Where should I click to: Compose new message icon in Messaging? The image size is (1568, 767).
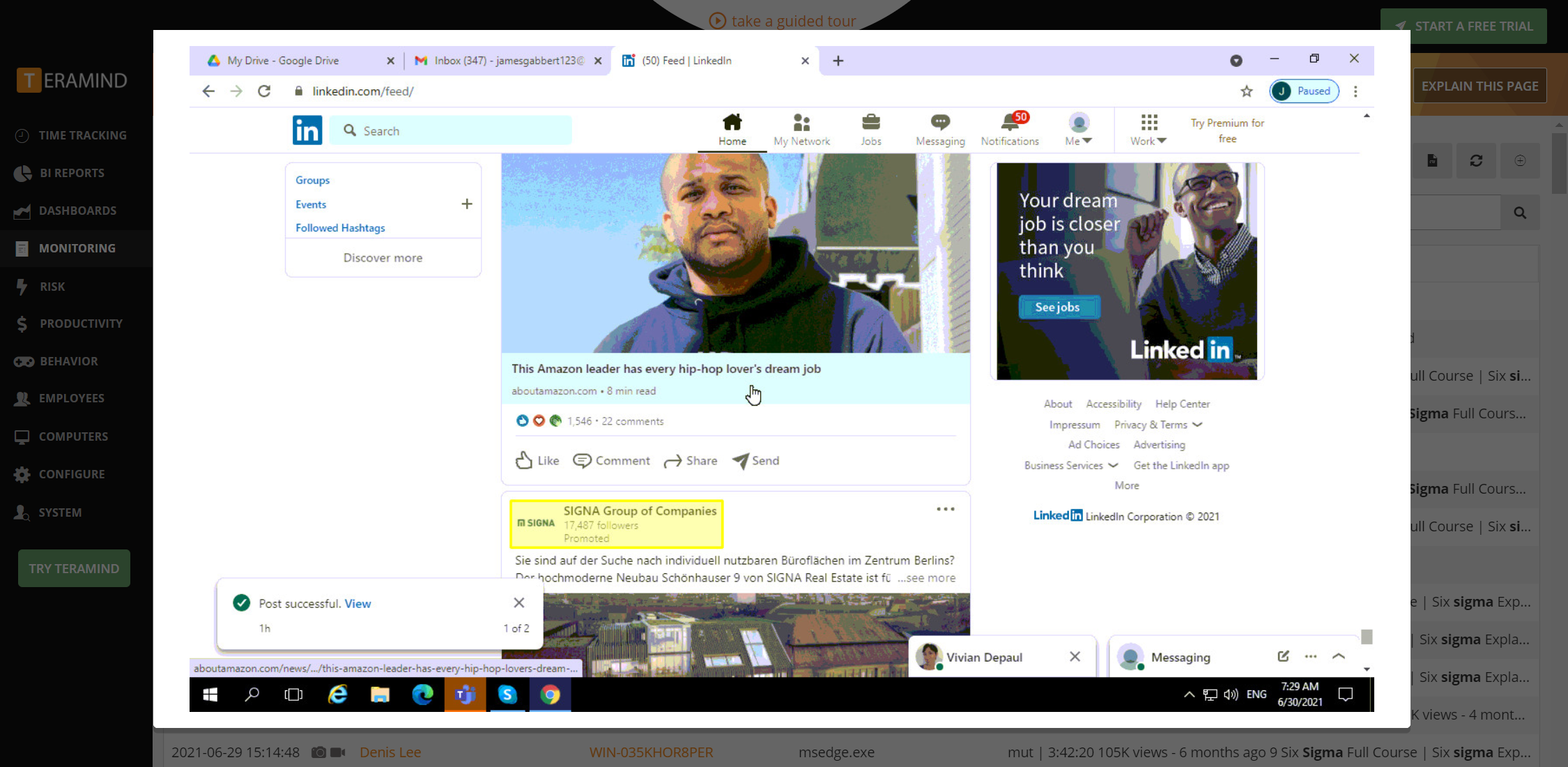point(1283,656)
